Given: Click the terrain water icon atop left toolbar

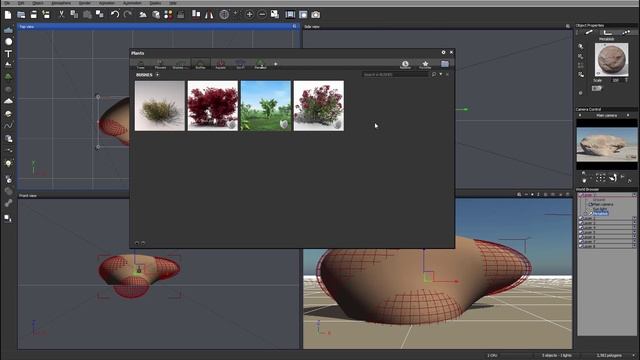Looking at the screenshot, I should pos(8,30).
